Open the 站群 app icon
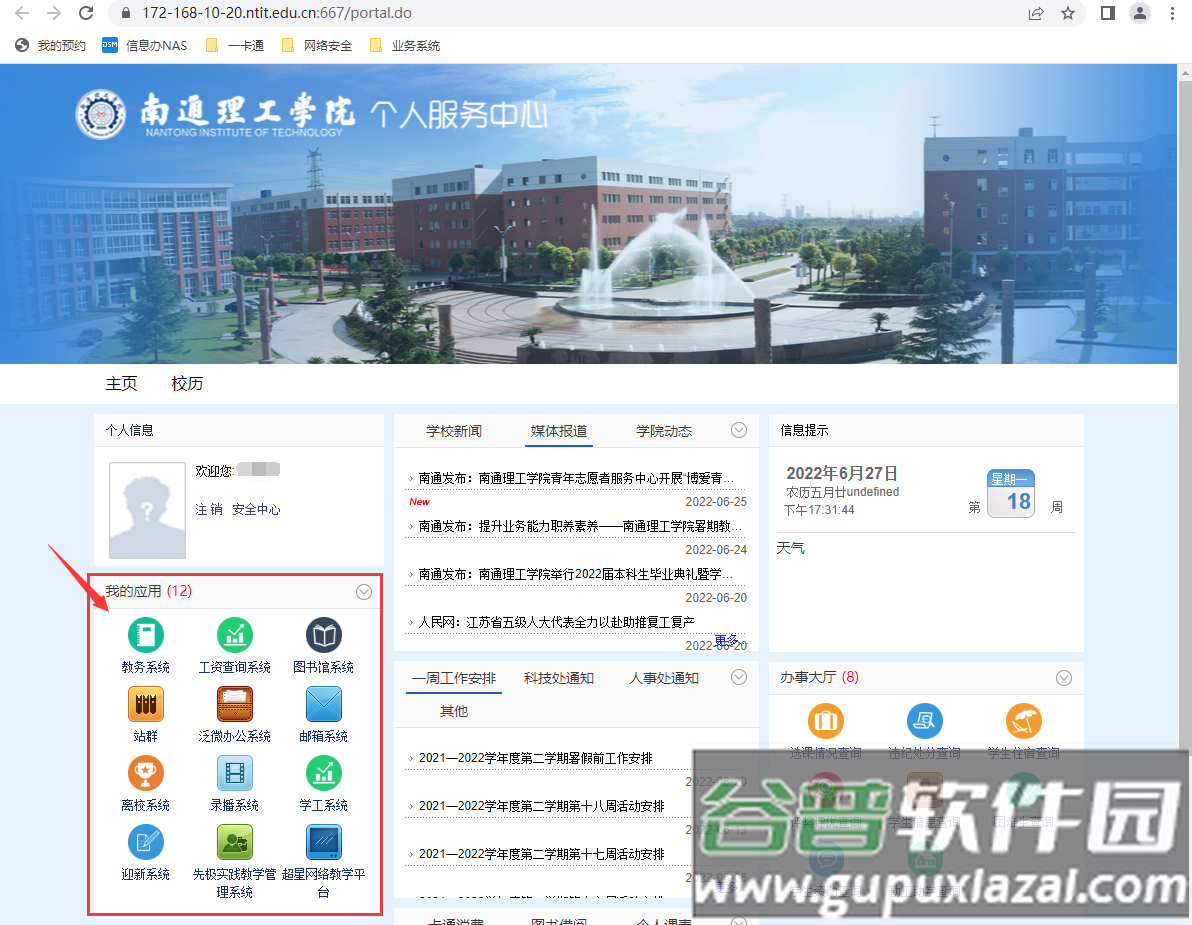The height and width of the screenshot is (925, 1192). pos(145,704)
